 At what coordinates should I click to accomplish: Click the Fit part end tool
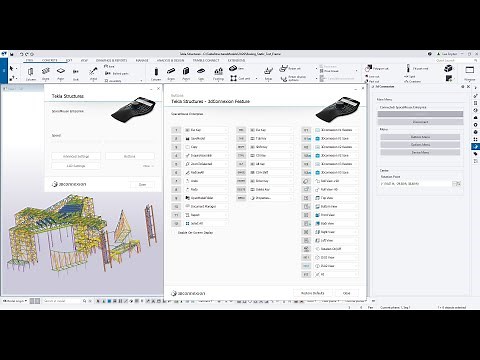(417, 68)
